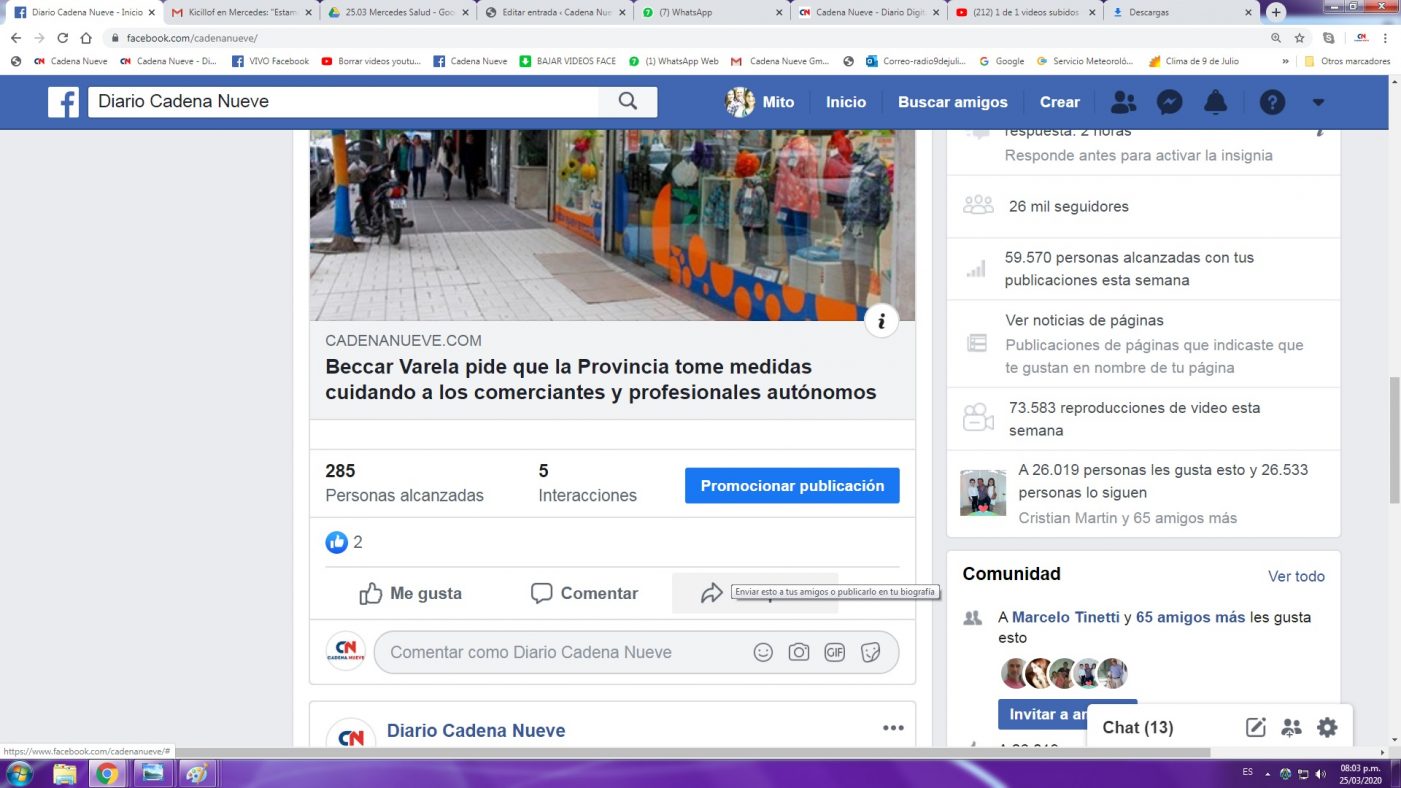Add a sticker to the comment
Image resolution: width=1401 pixels, height=788 pixels.
tap(871, 652)
